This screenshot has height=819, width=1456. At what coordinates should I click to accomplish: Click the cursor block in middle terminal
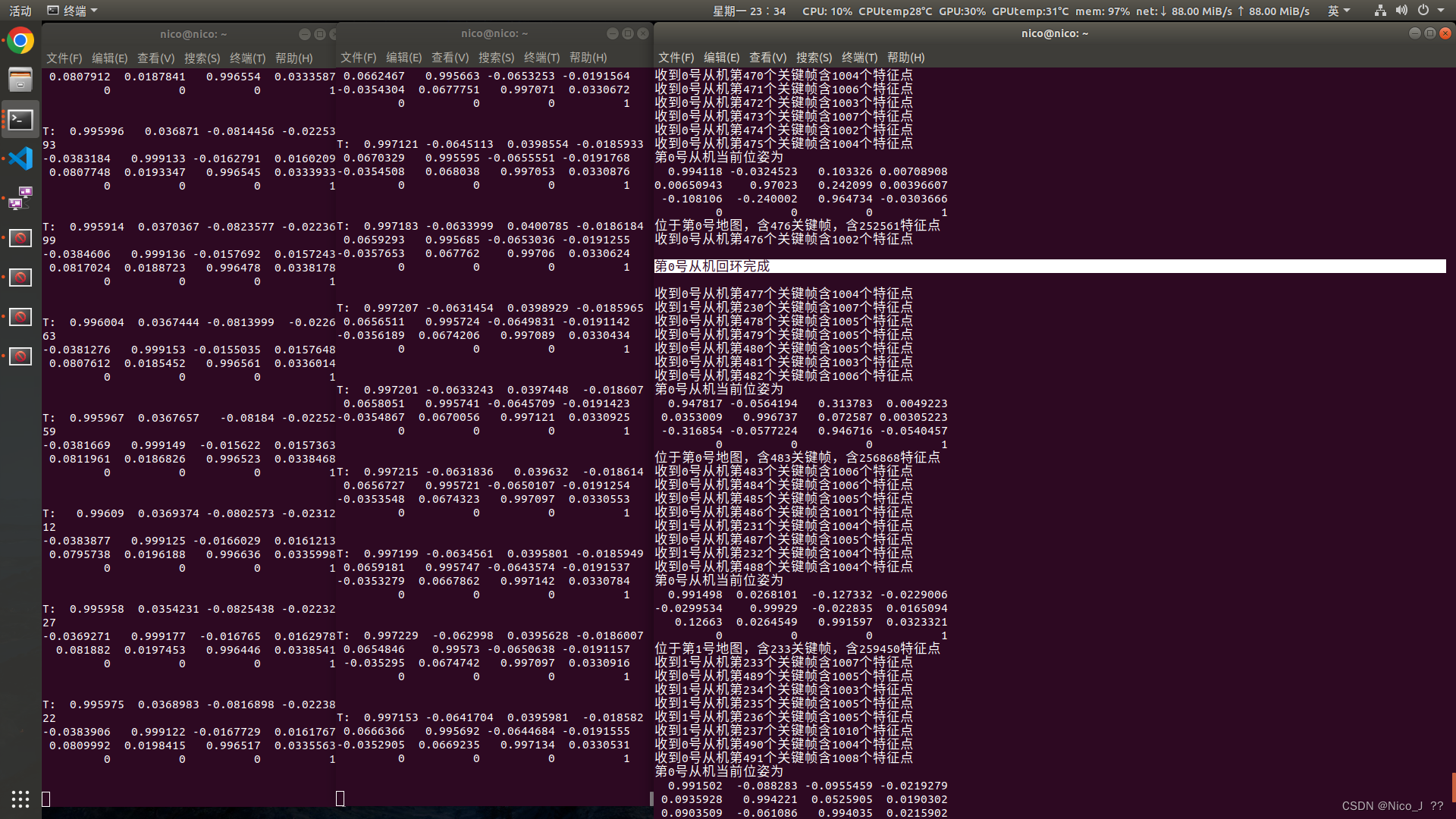coord(340,799)
